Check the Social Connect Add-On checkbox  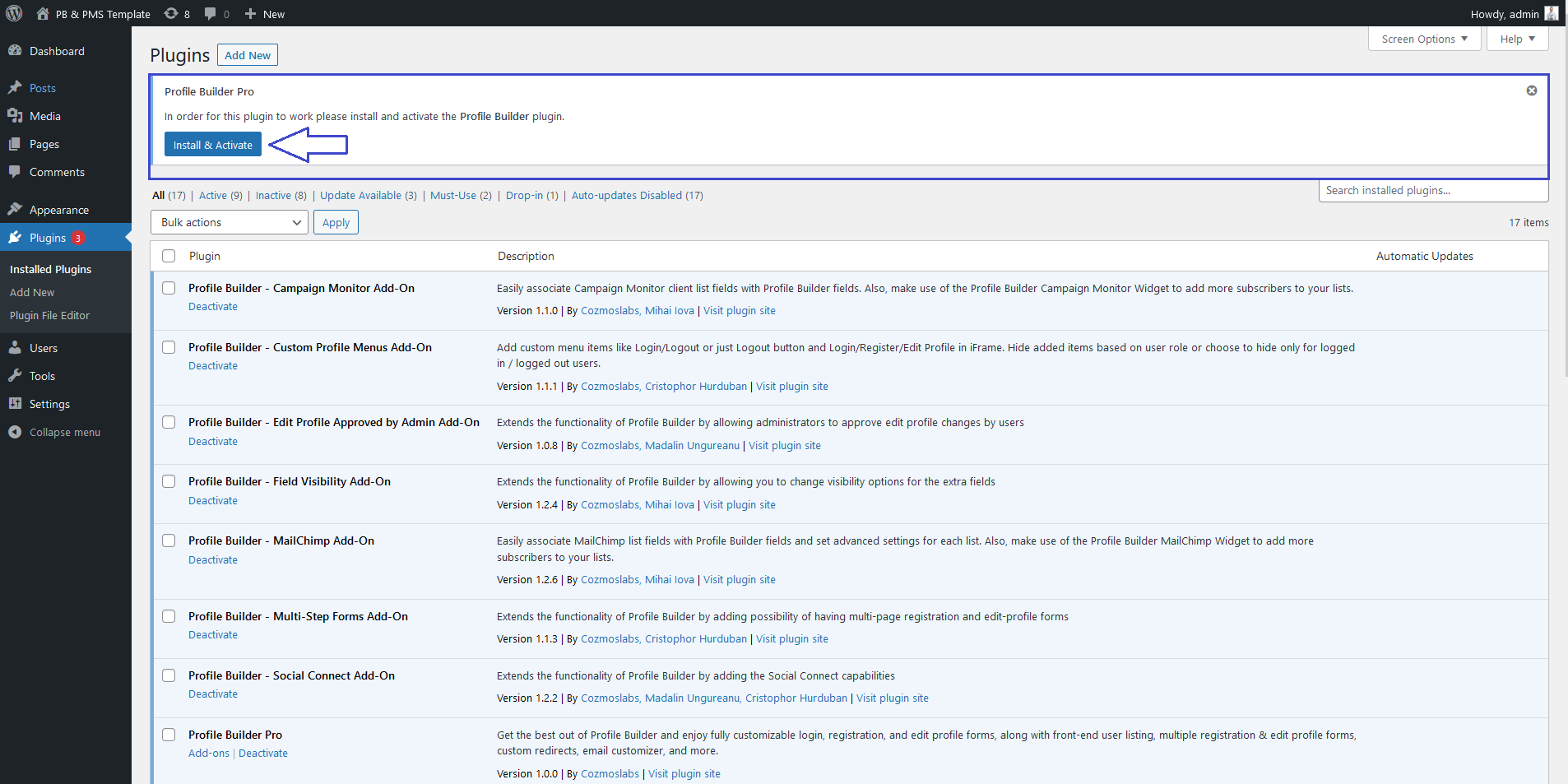click(169, 675)
